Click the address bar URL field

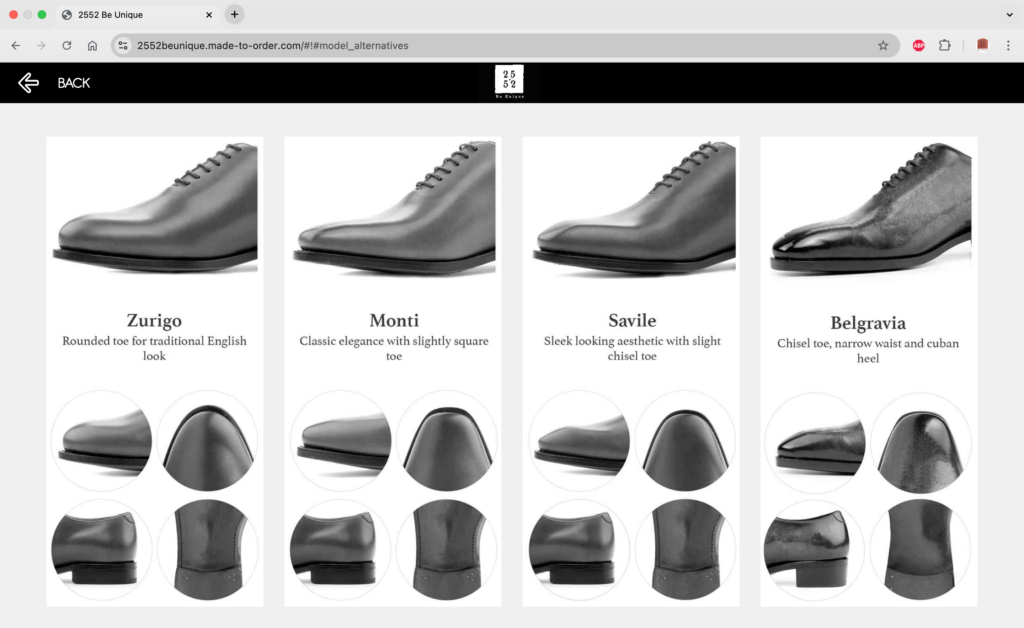pos(500,45)
